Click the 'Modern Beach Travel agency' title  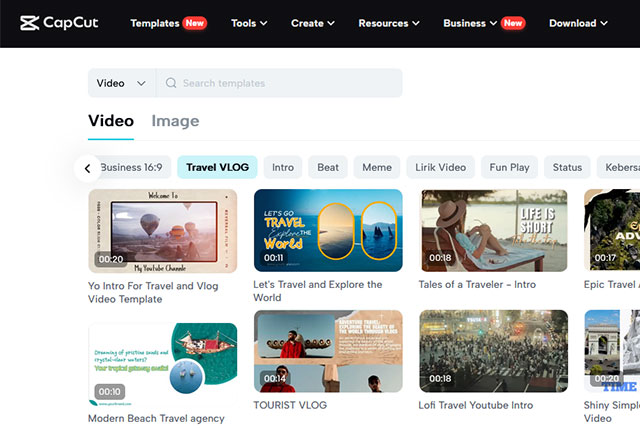(156, 419)
